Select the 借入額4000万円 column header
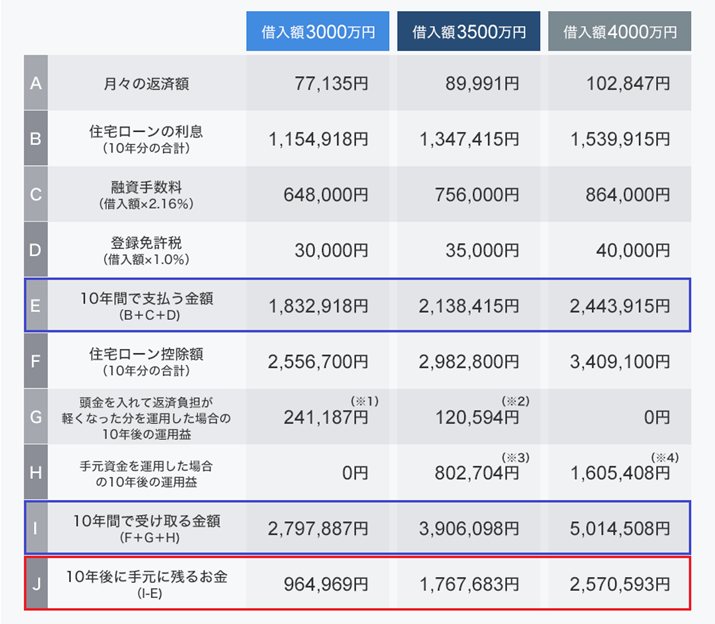Image resolution: width=715 pixels, height=624 pixels. point(620,31)
